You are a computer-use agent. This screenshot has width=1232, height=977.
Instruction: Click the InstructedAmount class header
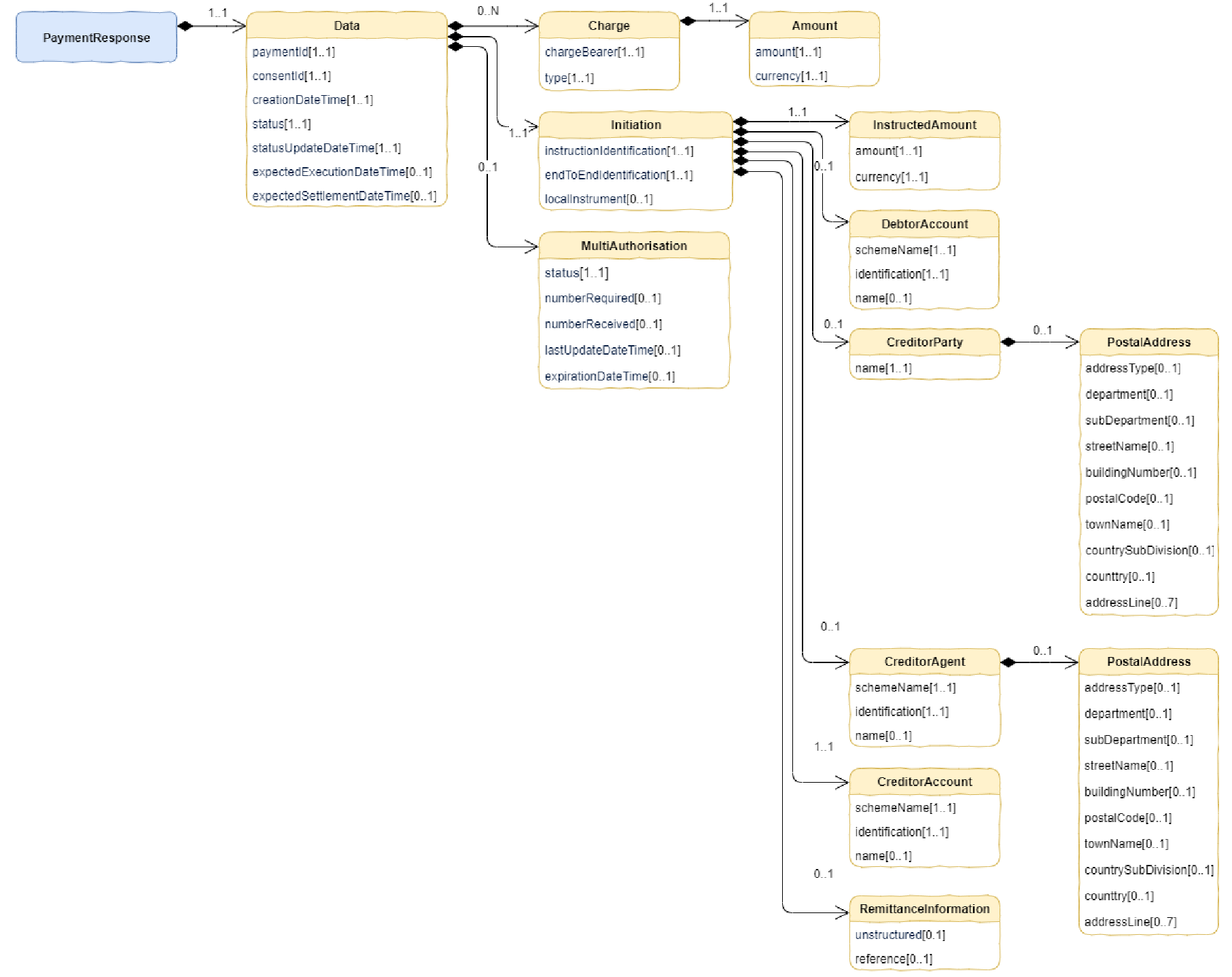pos(923,125)
